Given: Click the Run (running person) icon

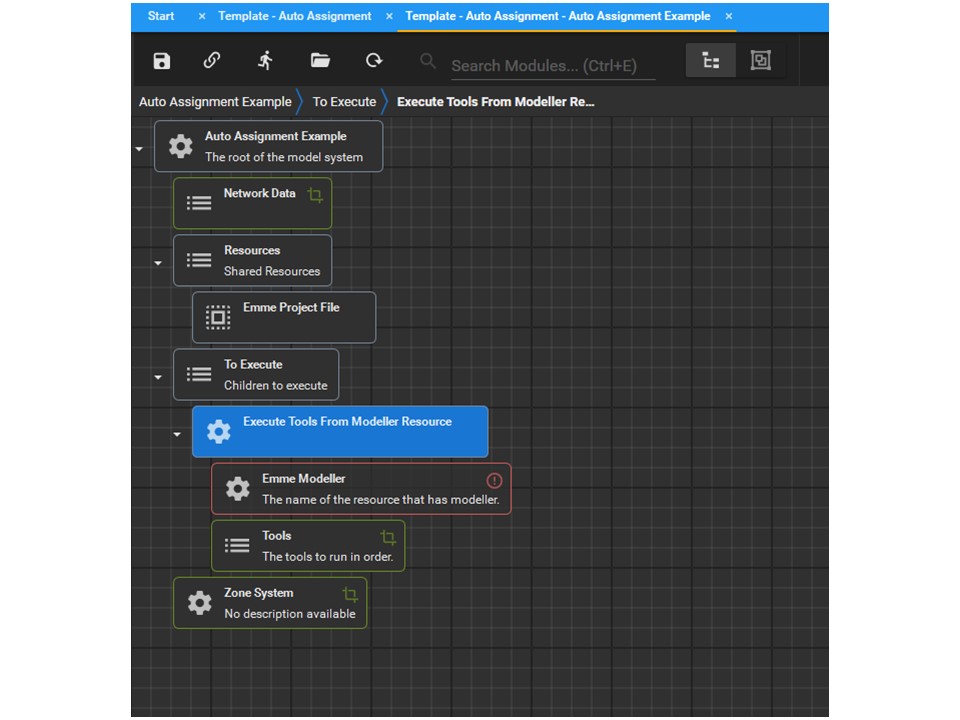Looking at the screenshot, I should [267, 60].
